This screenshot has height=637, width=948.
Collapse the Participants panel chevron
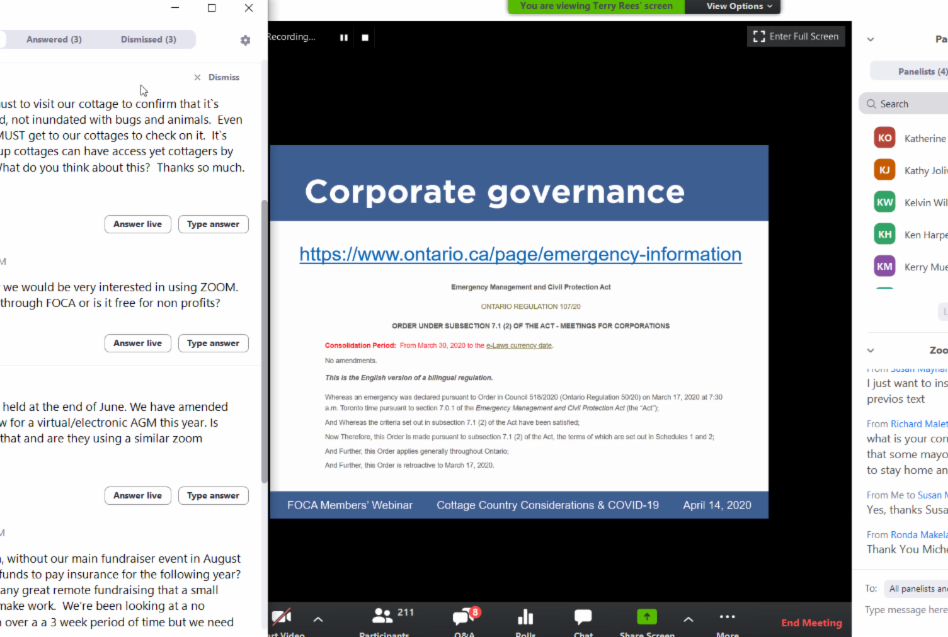(x=870, y=40)
